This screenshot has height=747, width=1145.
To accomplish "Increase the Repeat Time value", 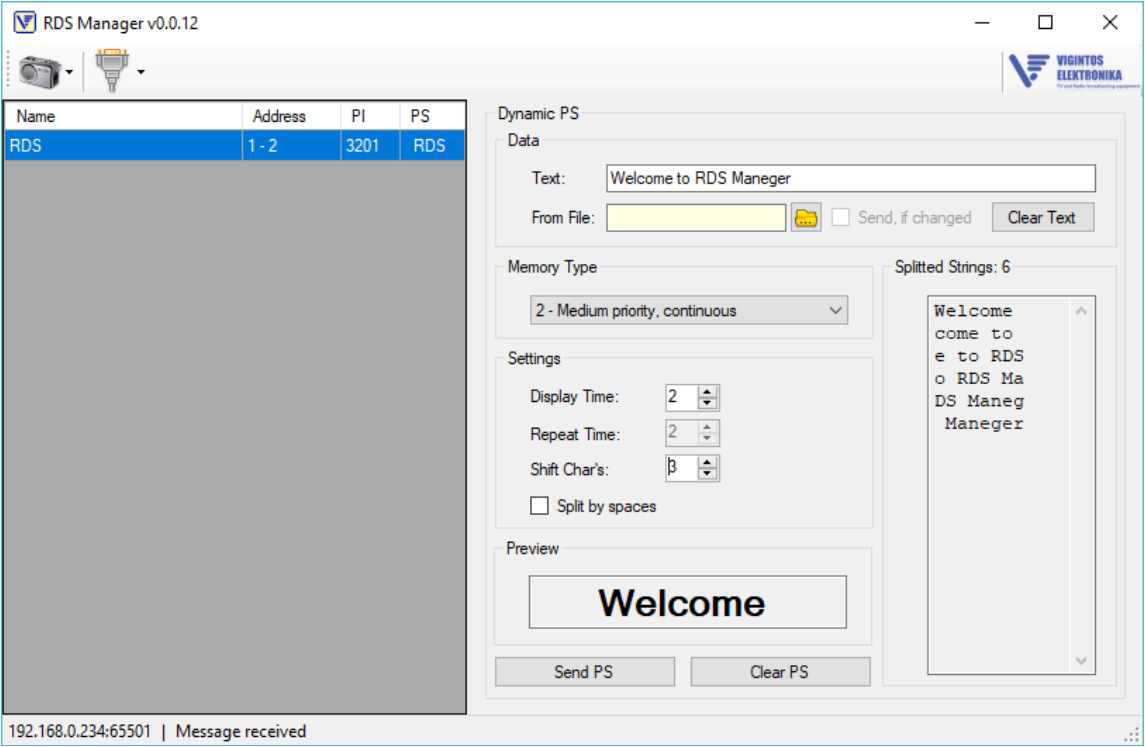I will [x=707, y=427].
